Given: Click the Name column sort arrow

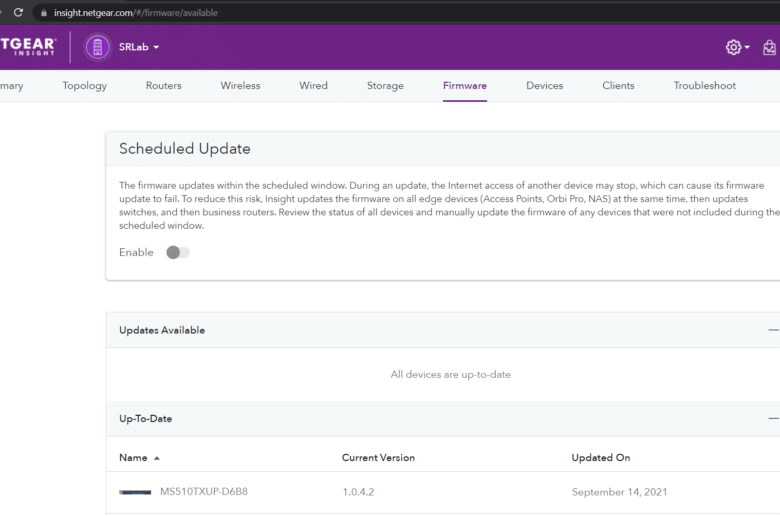Looking at the screenshot, I should [x=157, y=458].
